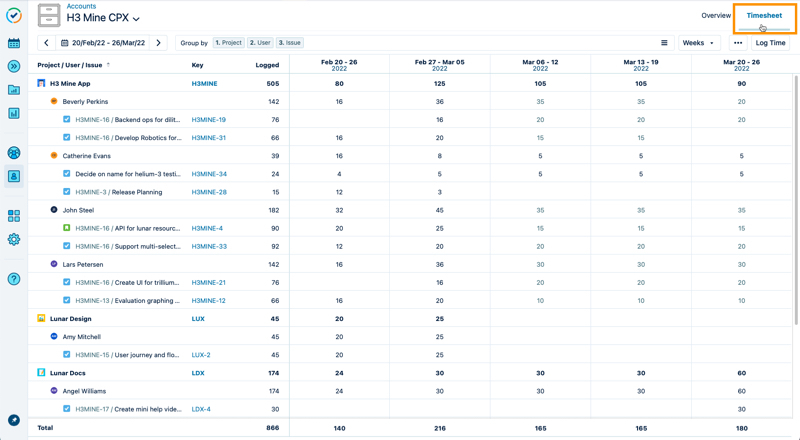Go to the previous date period arrow
The width and height of the screenshot is (800, 440).
click(x=46, y=43)
